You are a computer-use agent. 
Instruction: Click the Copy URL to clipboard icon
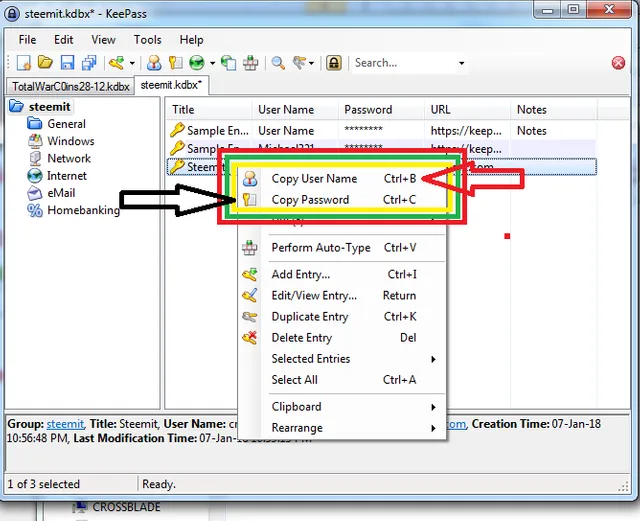pyautogui.click(x=228, y=63)
